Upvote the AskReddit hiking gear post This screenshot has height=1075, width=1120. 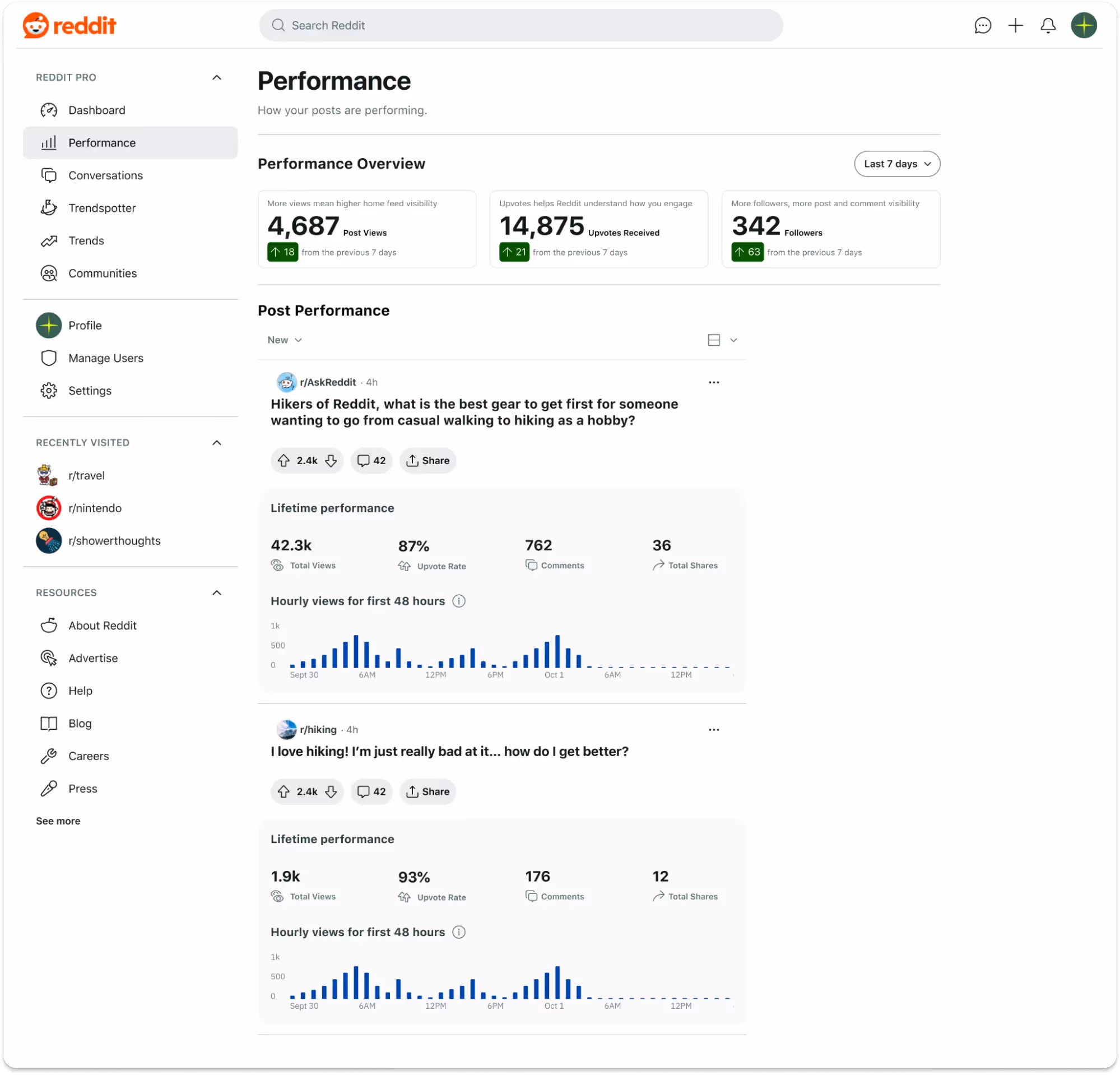[x=284, y=460]
